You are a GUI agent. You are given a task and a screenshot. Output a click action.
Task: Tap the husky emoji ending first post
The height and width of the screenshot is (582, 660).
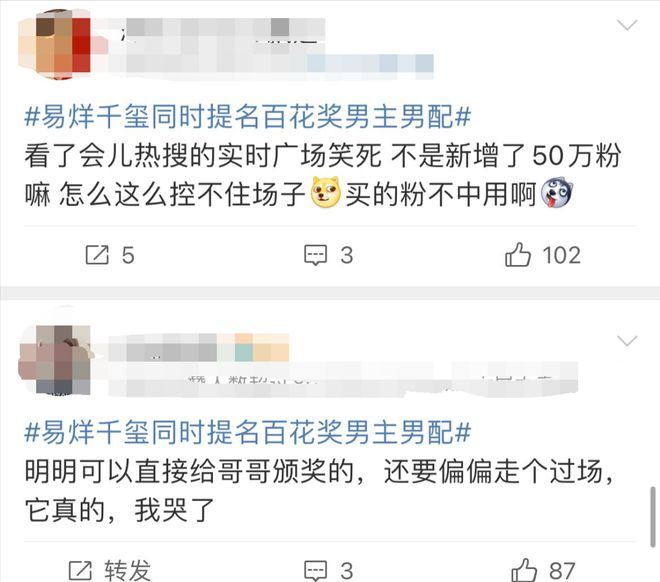556,193
